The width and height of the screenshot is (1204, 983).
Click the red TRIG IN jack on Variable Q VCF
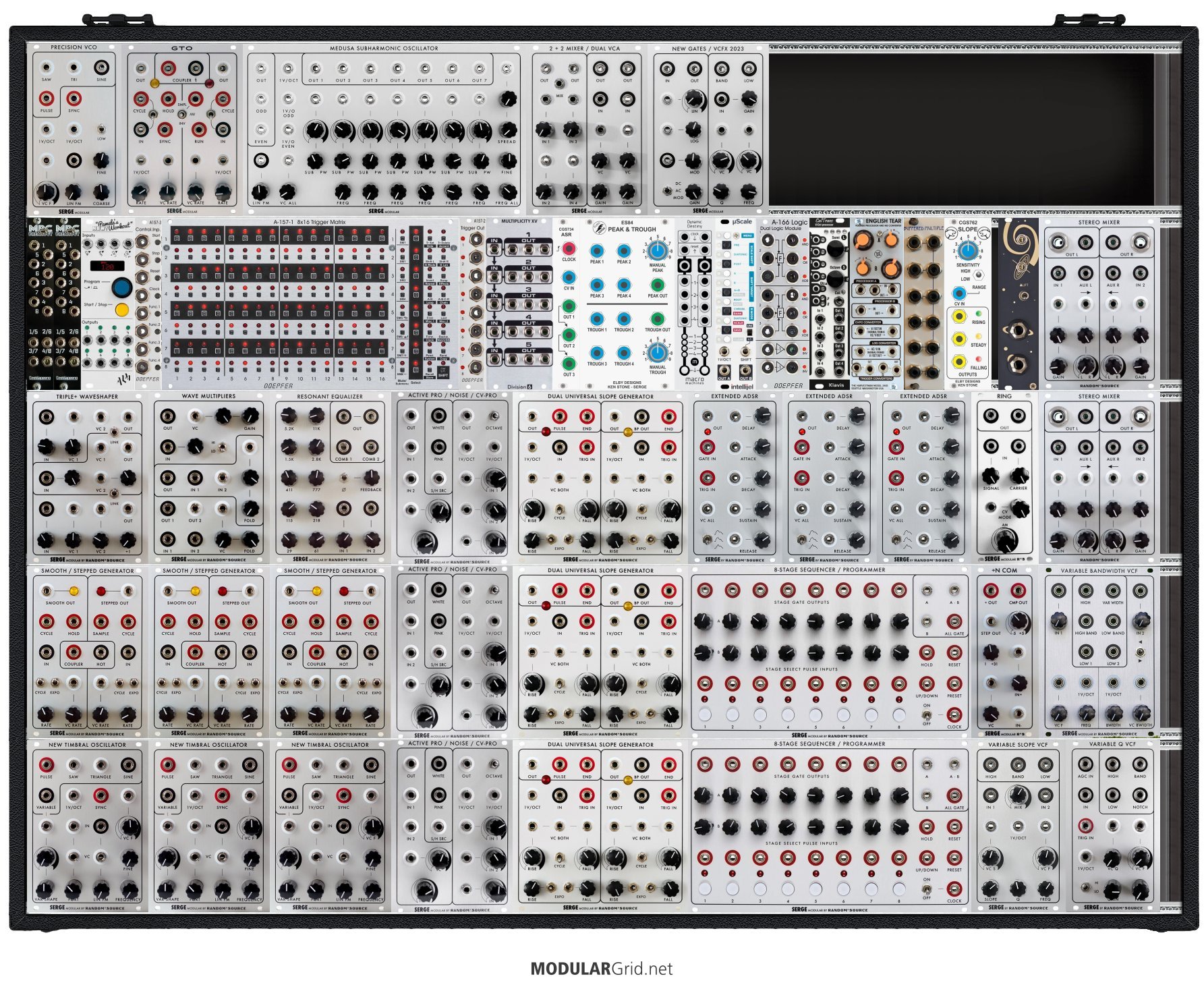(x=1085, y=826)
